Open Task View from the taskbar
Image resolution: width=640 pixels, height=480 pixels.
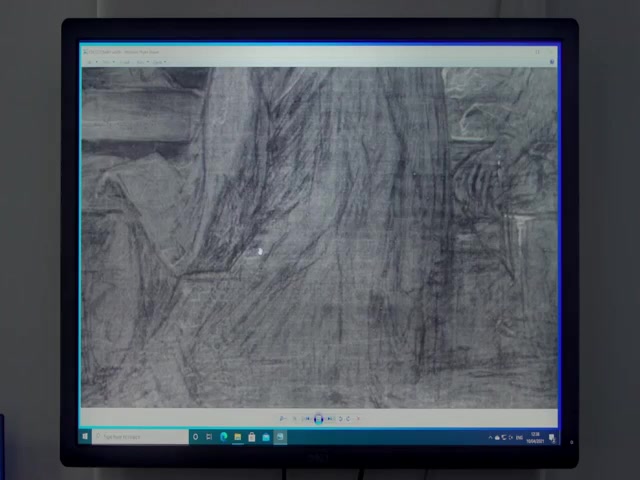209,437
